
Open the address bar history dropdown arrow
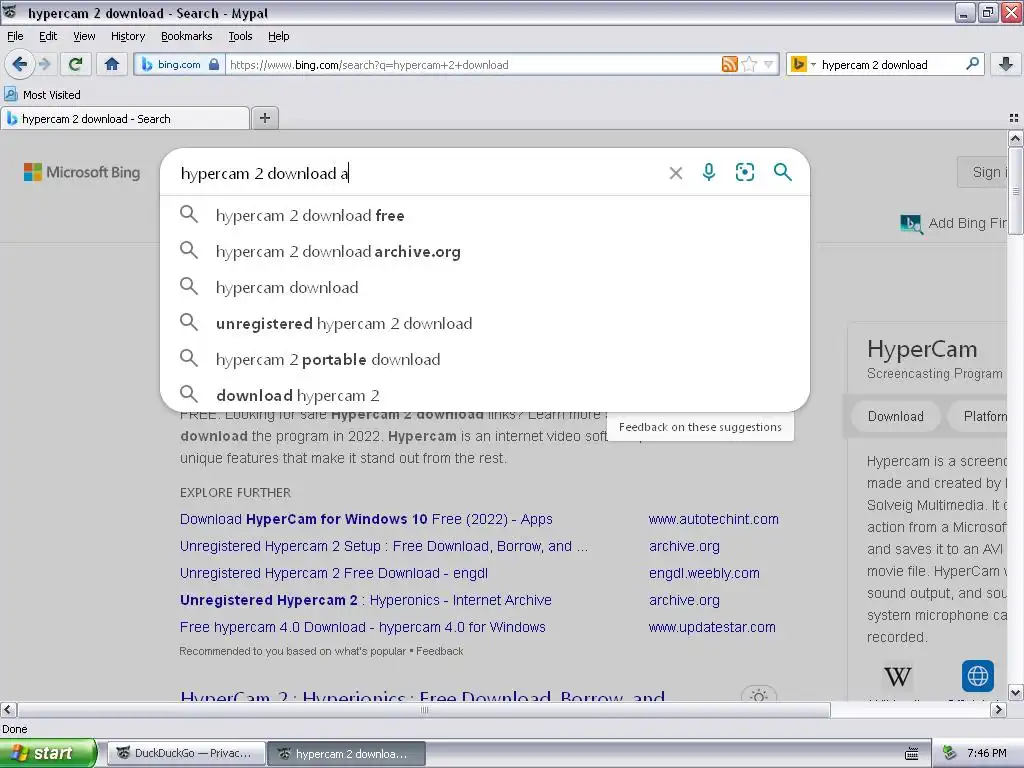click(x=769, y=64)
